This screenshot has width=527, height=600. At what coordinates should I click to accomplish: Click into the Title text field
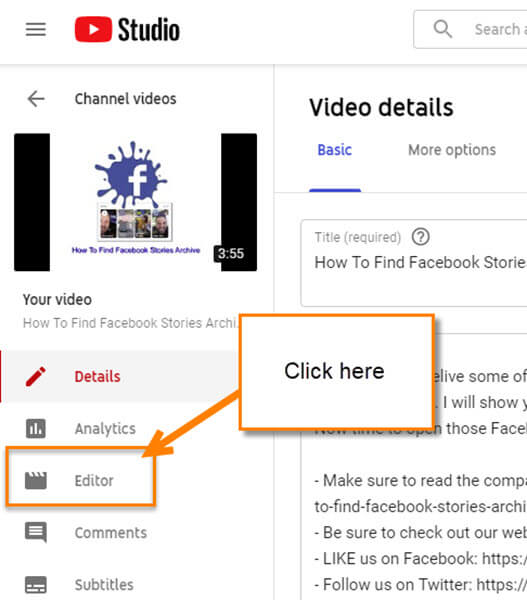click(414, 263)
